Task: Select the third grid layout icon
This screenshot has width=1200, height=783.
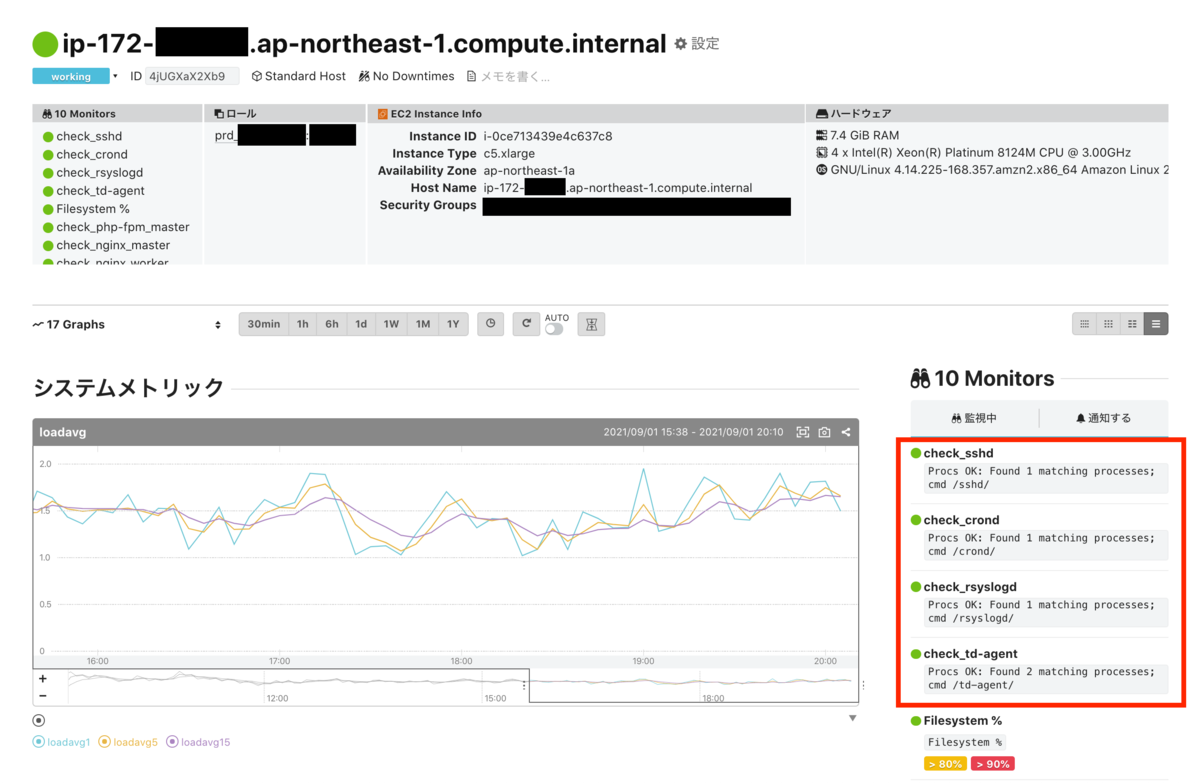Action: pyautogui.click(x=1132, y=324)
